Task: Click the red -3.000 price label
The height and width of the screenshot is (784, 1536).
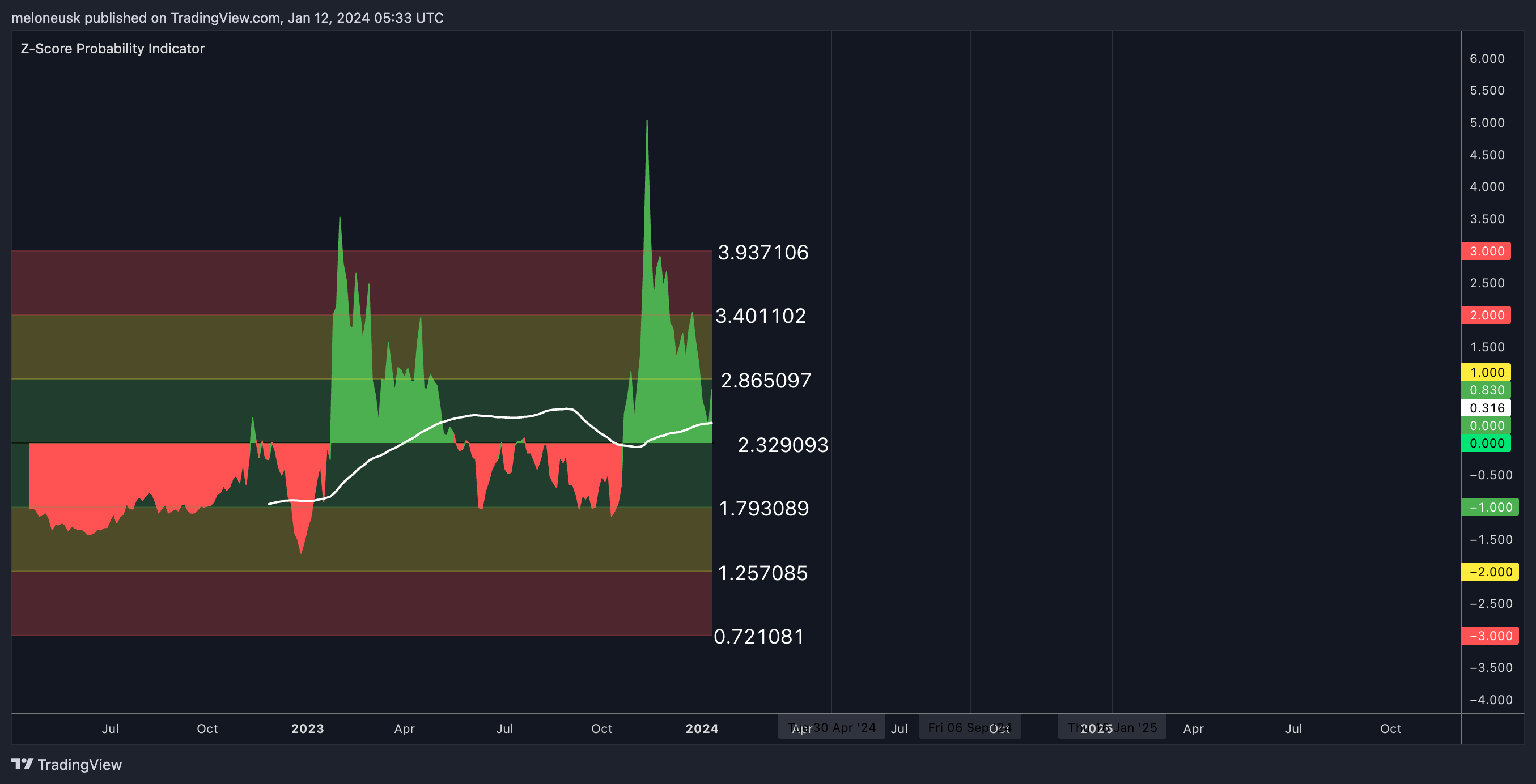Action: 1490,636
